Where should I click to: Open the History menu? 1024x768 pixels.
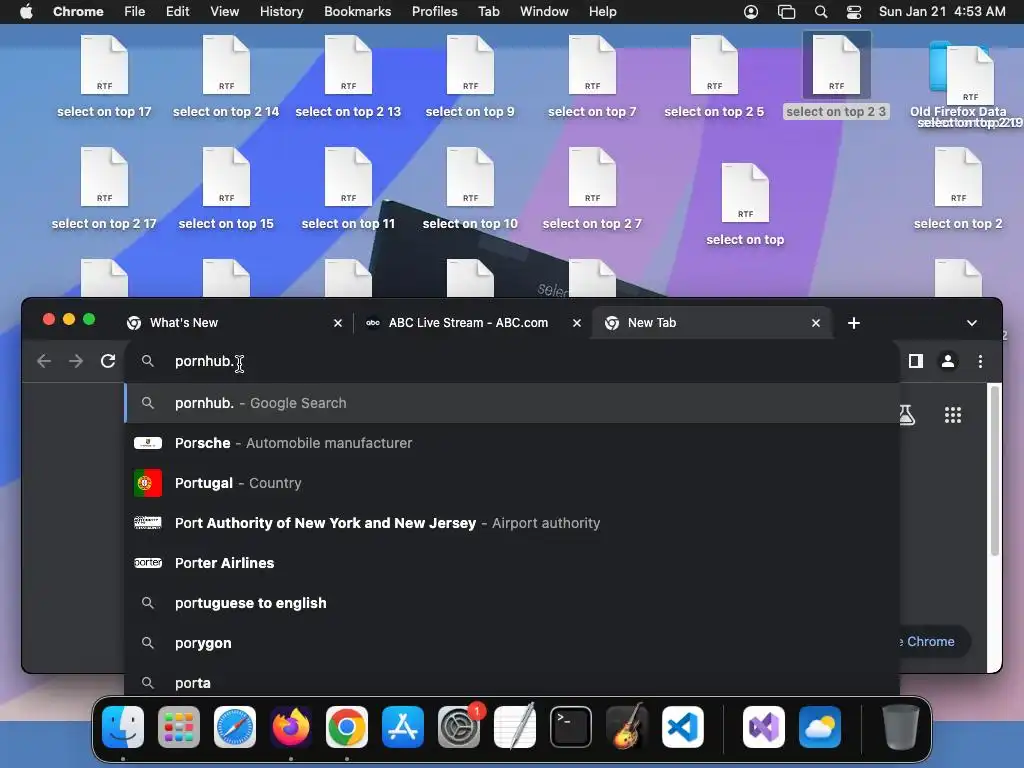(281, 11)
